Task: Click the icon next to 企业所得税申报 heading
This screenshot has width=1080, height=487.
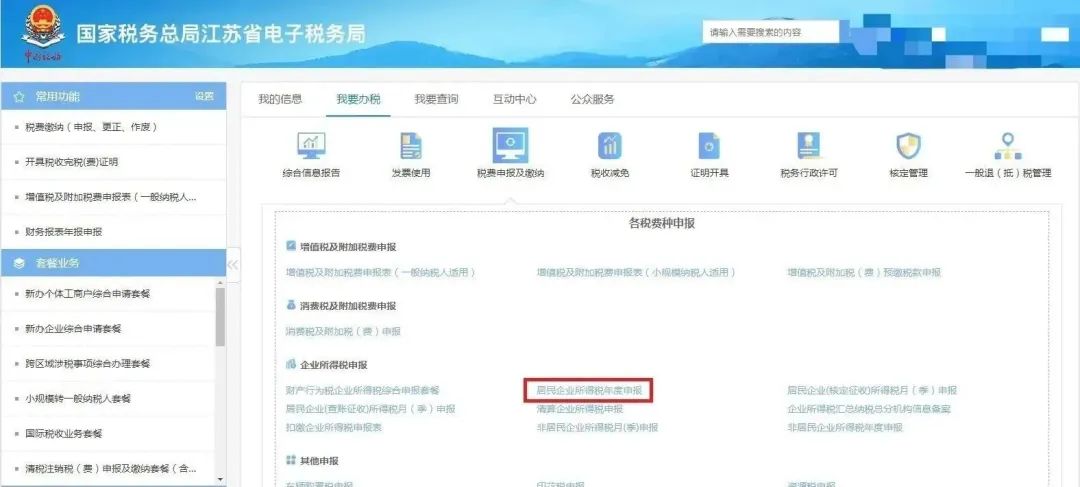Action: [x=291, y=364]
